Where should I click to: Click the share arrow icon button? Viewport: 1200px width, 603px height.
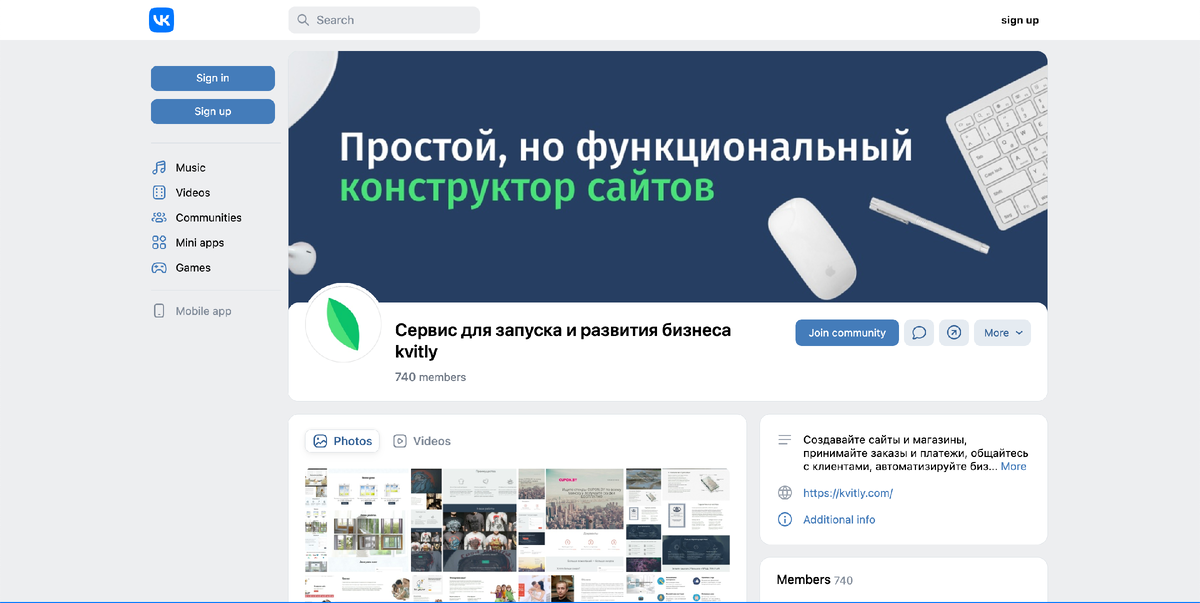(954, 333)
